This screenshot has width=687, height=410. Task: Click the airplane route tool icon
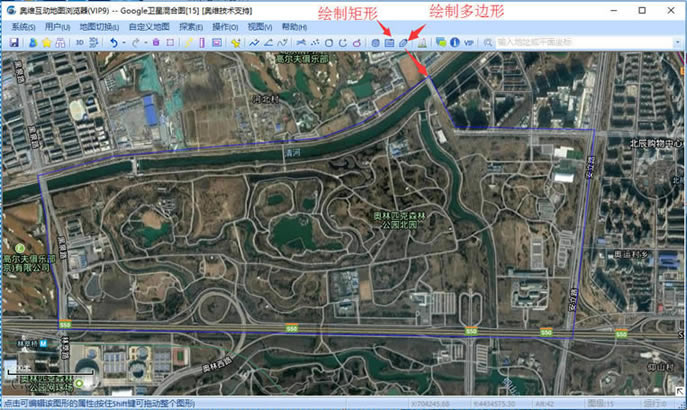(301, 42)
